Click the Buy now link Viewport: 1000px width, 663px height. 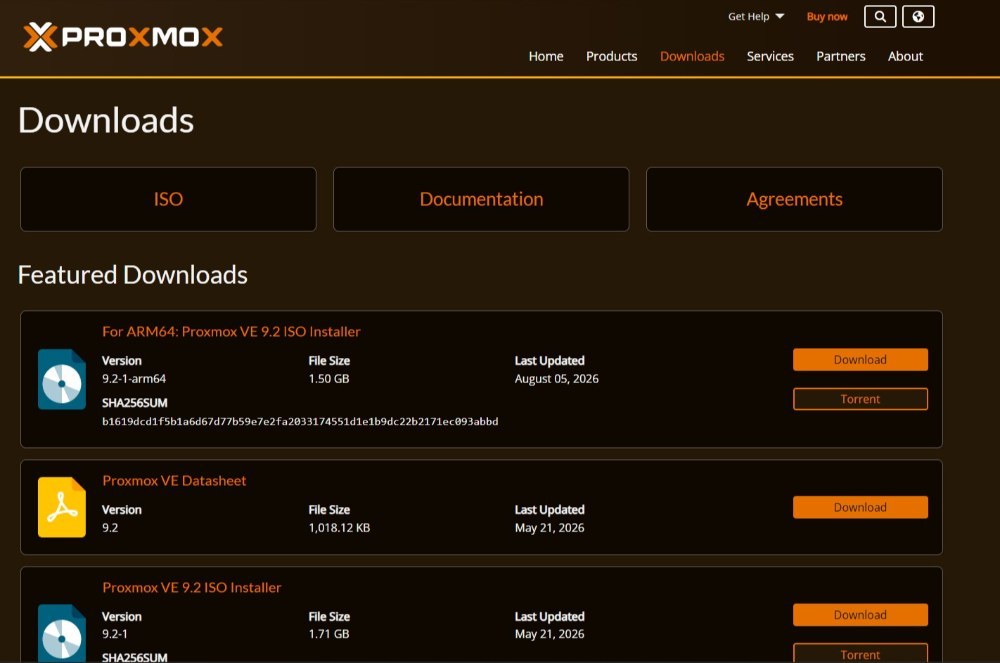[x=827, y=17]
